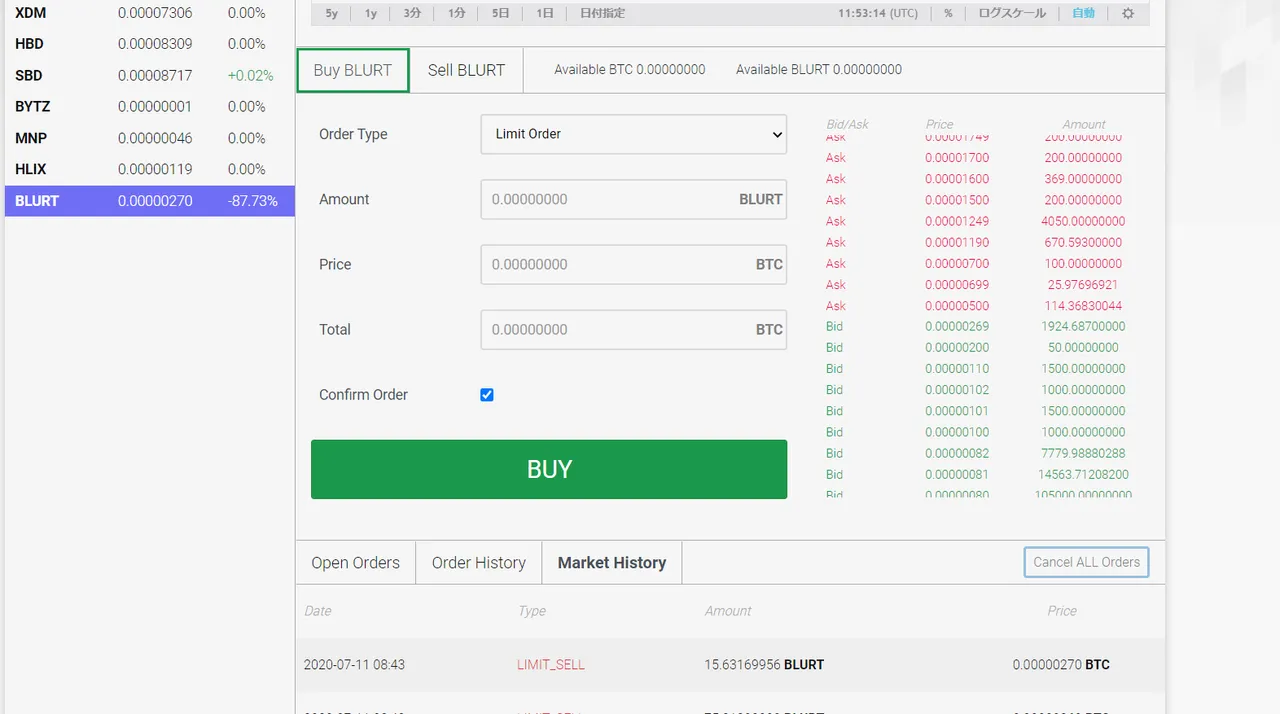Click bid price 0.00000082
The image size is (1280, 714).
click(x=957, y=454)
